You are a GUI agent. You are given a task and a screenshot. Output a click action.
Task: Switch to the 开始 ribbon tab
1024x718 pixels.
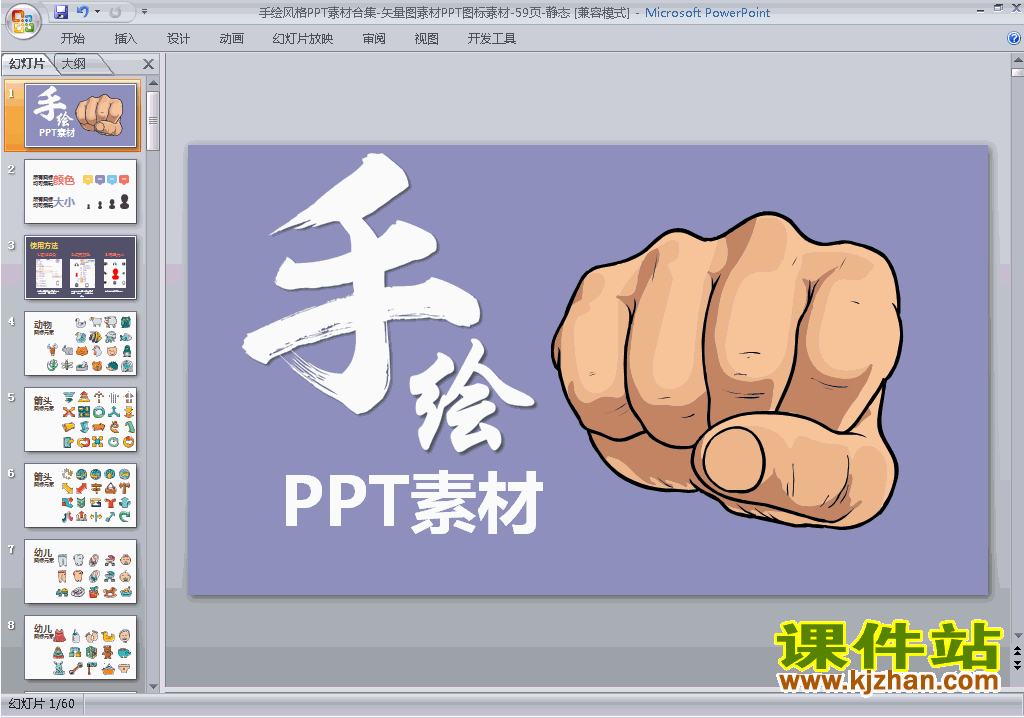(x=72, y=39)
